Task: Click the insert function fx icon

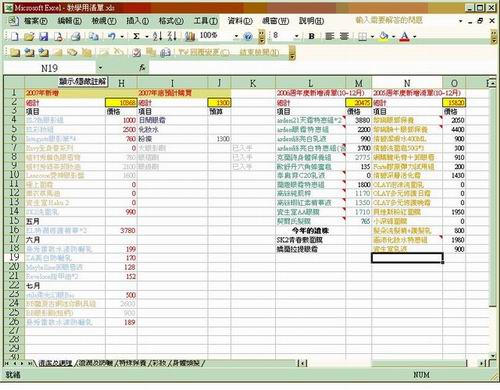Action: 142,68
